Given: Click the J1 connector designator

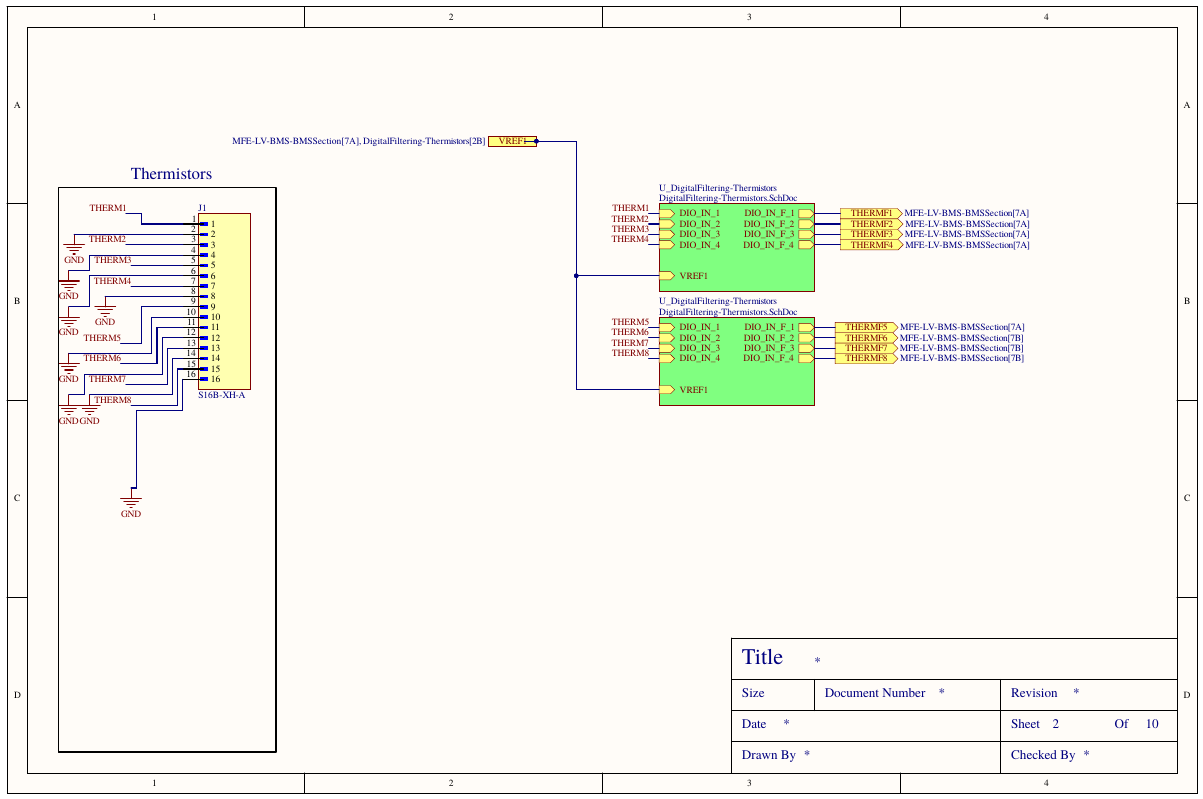Looking at the screenshot, I should click(202, 208).
